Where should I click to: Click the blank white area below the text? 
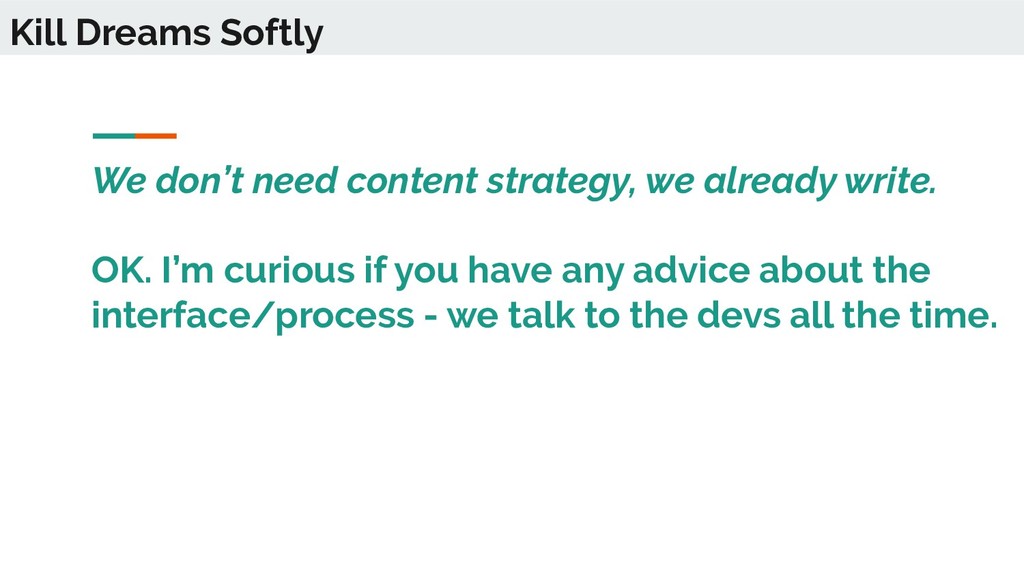click(512, 457)
